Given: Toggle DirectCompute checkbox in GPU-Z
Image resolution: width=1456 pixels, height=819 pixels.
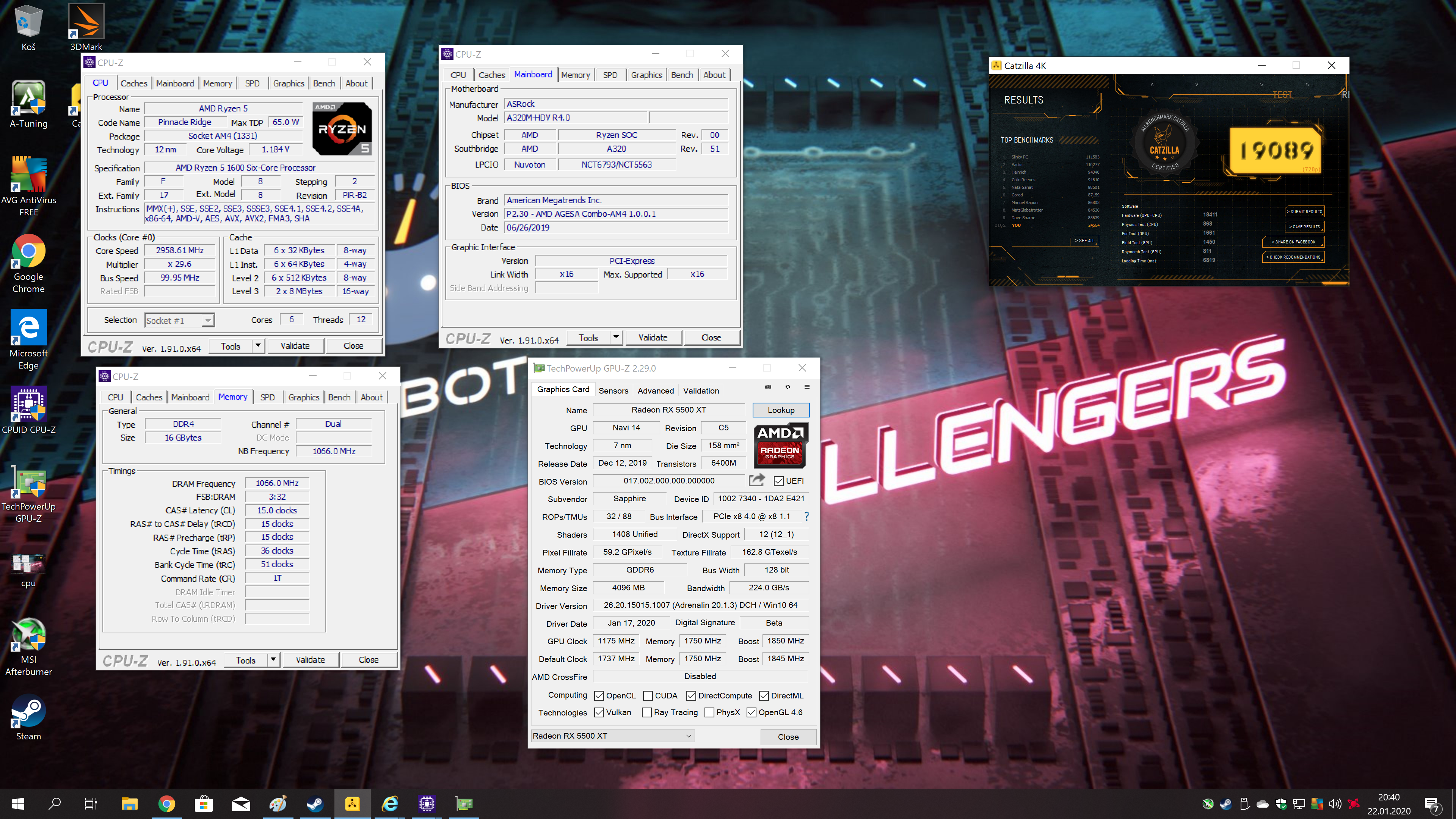Looking at the screenshot, I should [691, 696].
